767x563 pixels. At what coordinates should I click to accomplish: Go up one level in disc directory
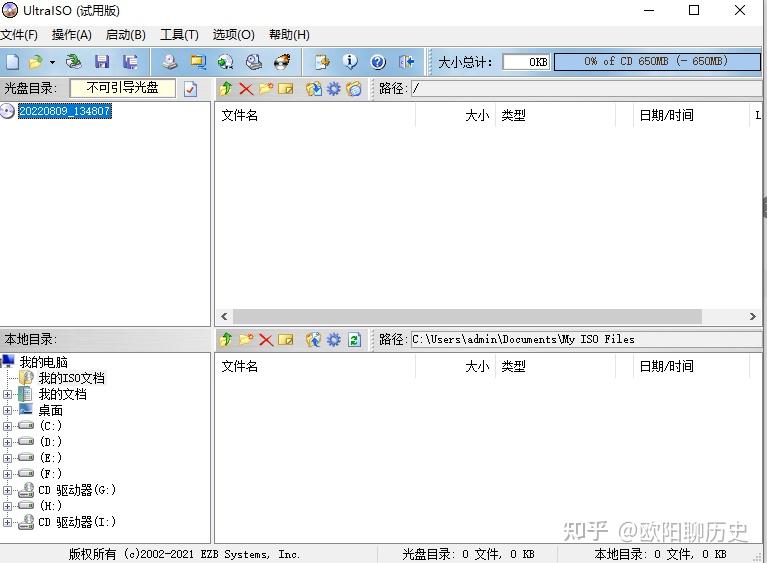pyautogui.click(x=226, y=89)
